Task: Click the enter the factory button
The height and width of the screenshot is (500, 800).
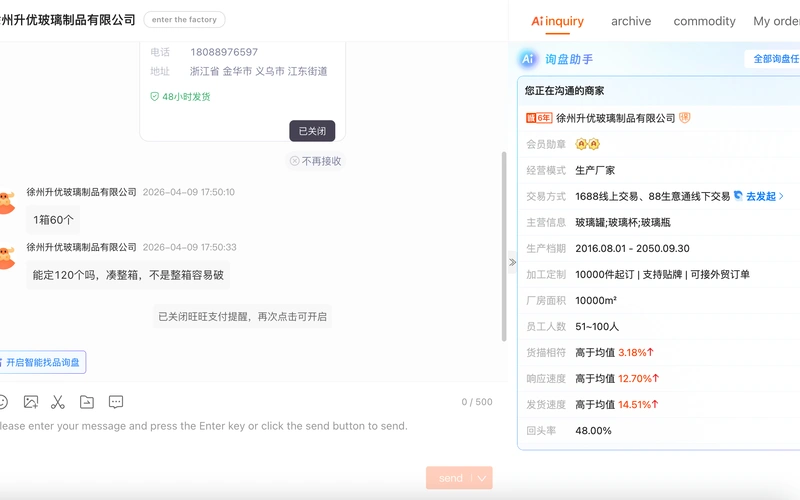Action: pos(184,19)
